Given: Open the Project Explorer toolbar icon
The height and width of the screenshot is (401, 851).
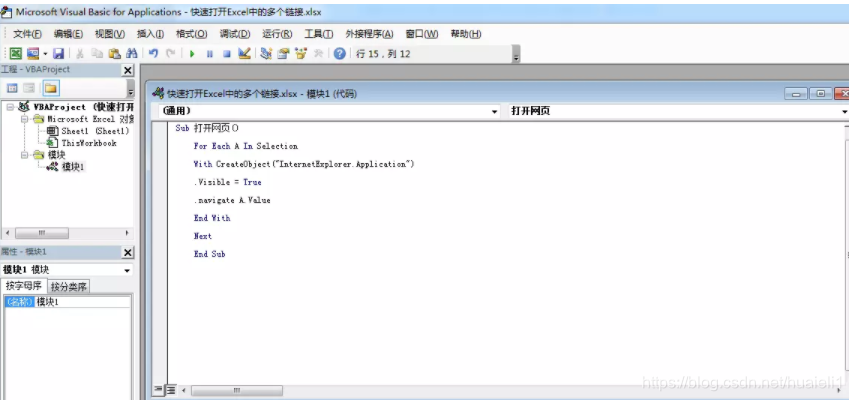Looking at the screenshot, I should pyautogui.click(x=266, y=53).
